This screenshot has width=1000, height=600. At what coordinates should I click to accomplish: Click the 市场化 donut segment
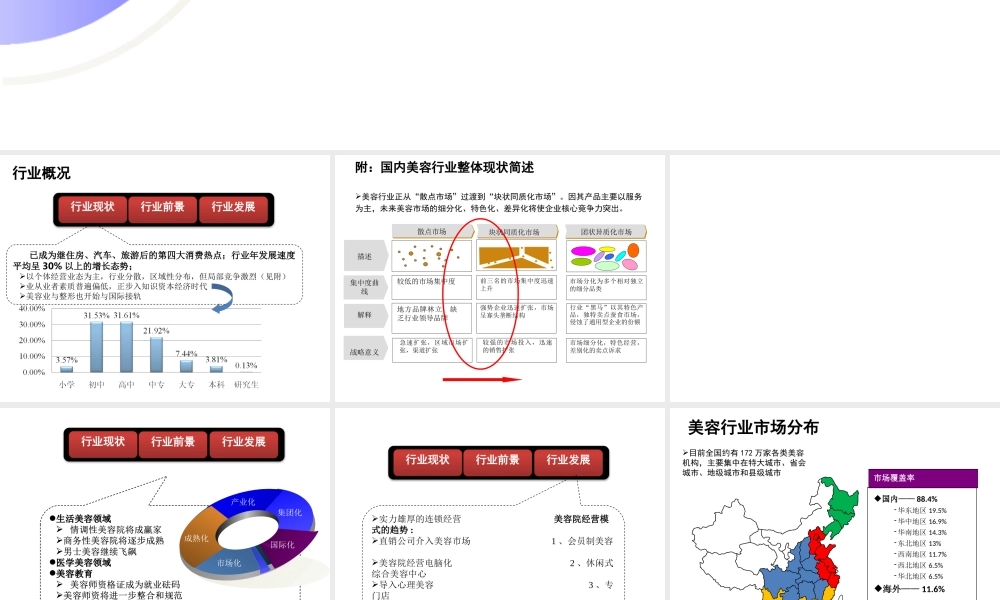tap(229, 564)
